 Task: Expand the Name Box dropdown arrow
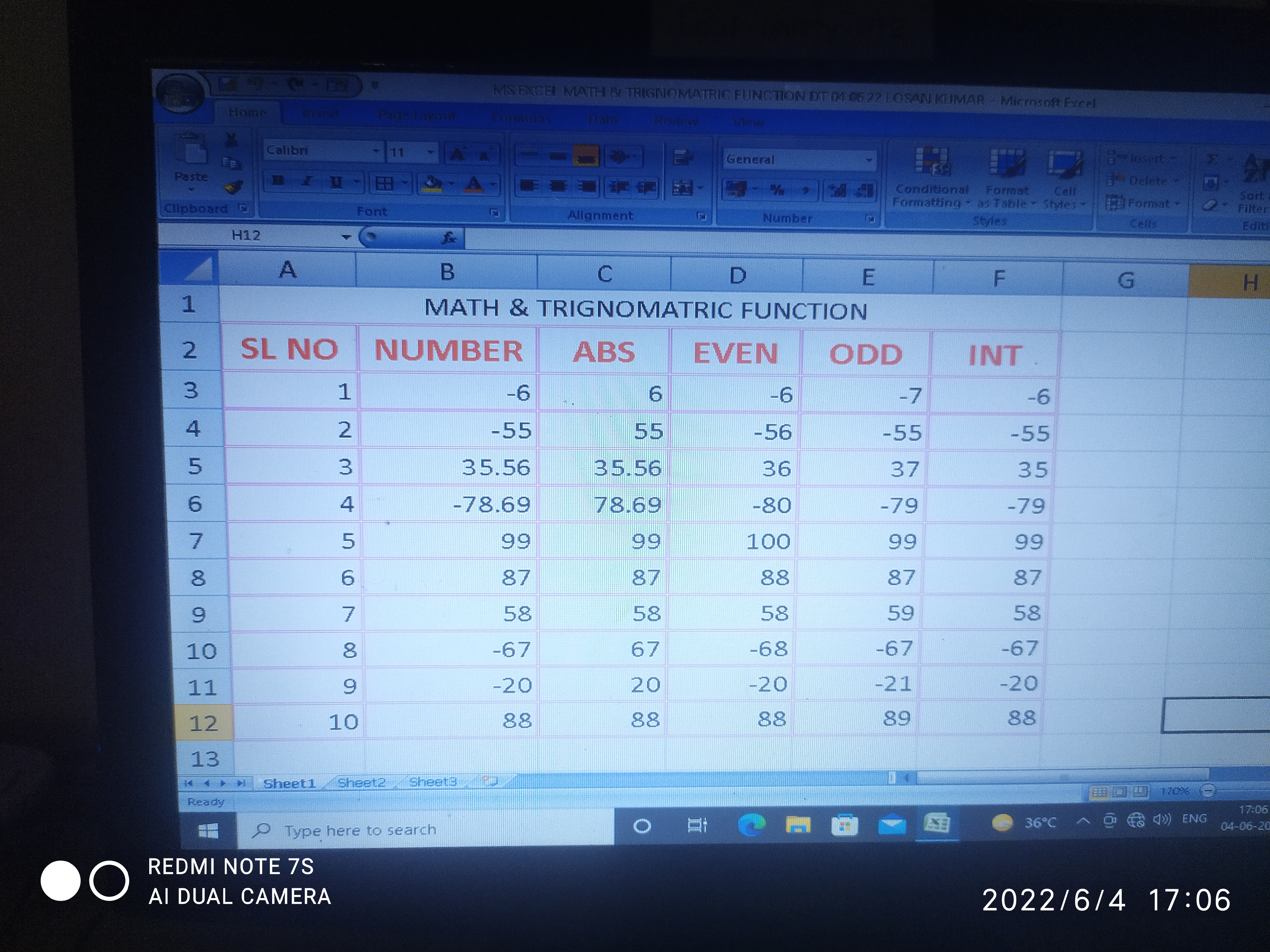[x=346, y=236]
